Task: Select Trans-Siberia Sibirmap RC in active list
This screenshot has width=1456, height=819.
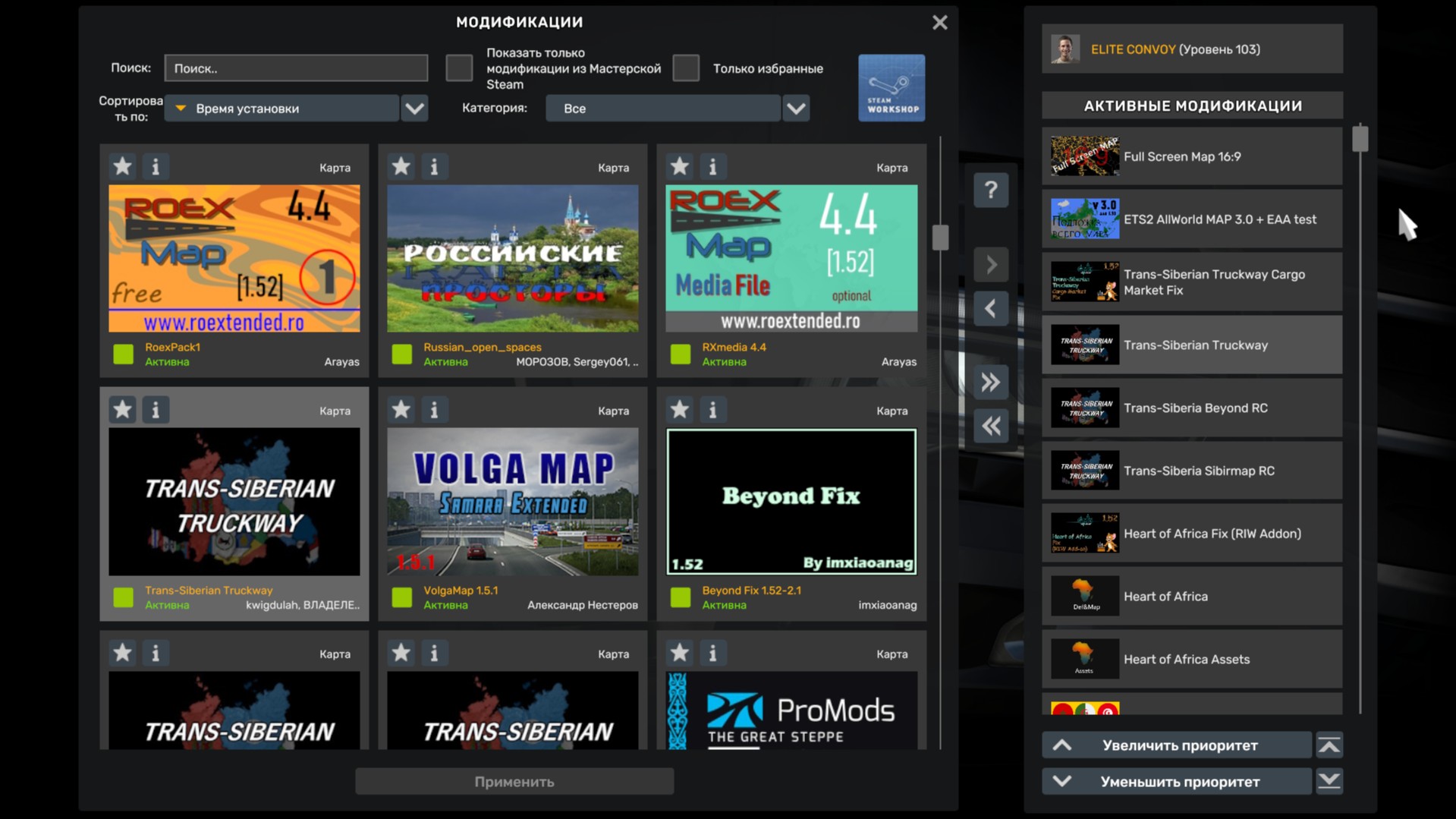Action: tap(1192, 471)
